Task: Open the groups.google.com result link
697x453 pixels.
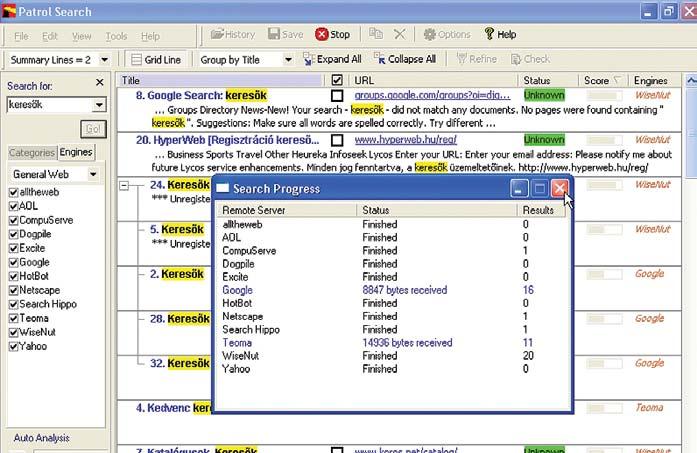Action: pos(432,95)
